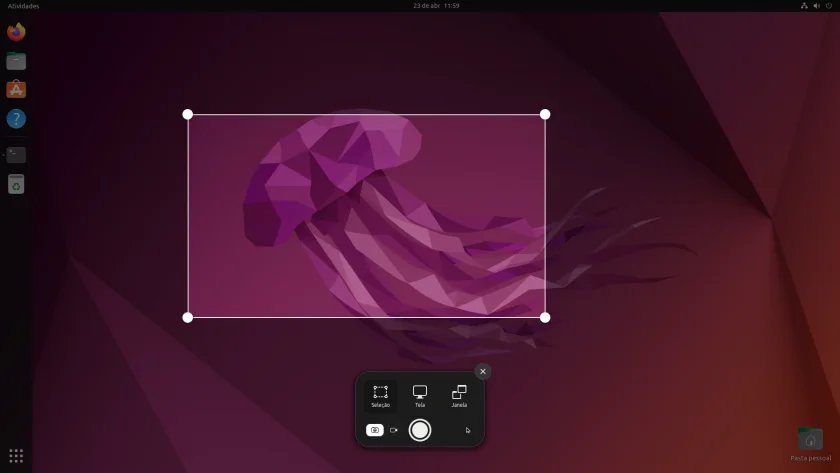Pick the Janela window capture mode
Viewport: 840px width, 473px height.
(x=459, y=396)
